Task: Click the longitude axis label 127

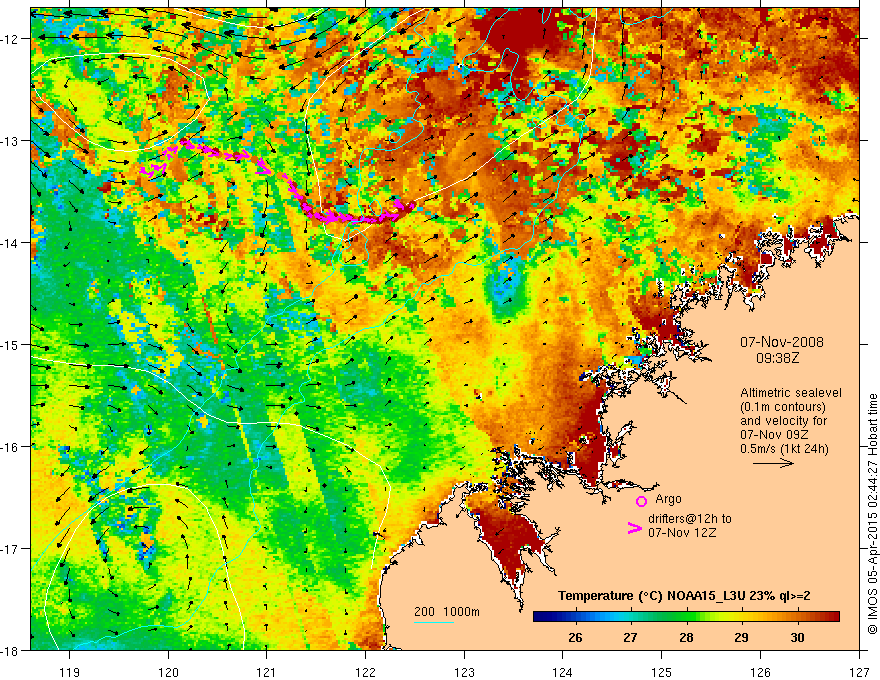Action: 859,672
